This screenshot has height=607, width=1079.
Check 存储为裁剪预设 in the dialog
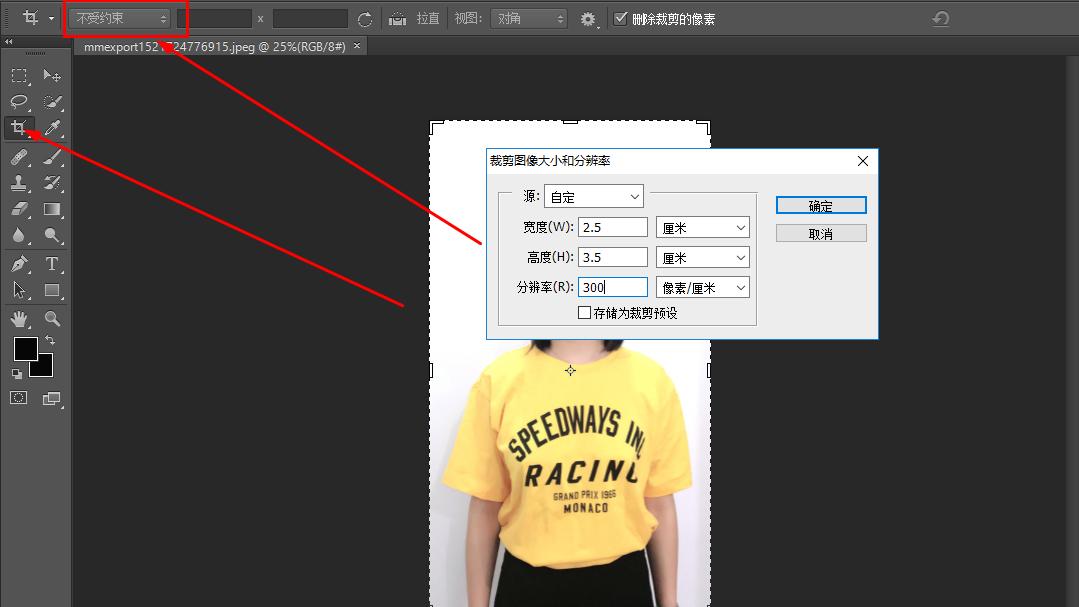coord(583,312)
